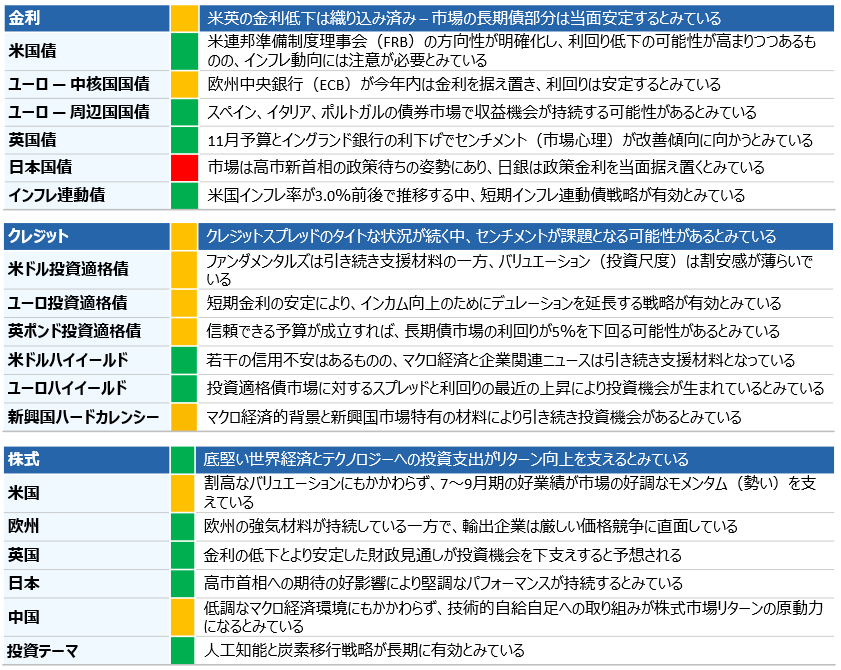The image size is (841, 670).
Task: Select the ユーロ投資適格債 row label
Action: coord(67,303)
